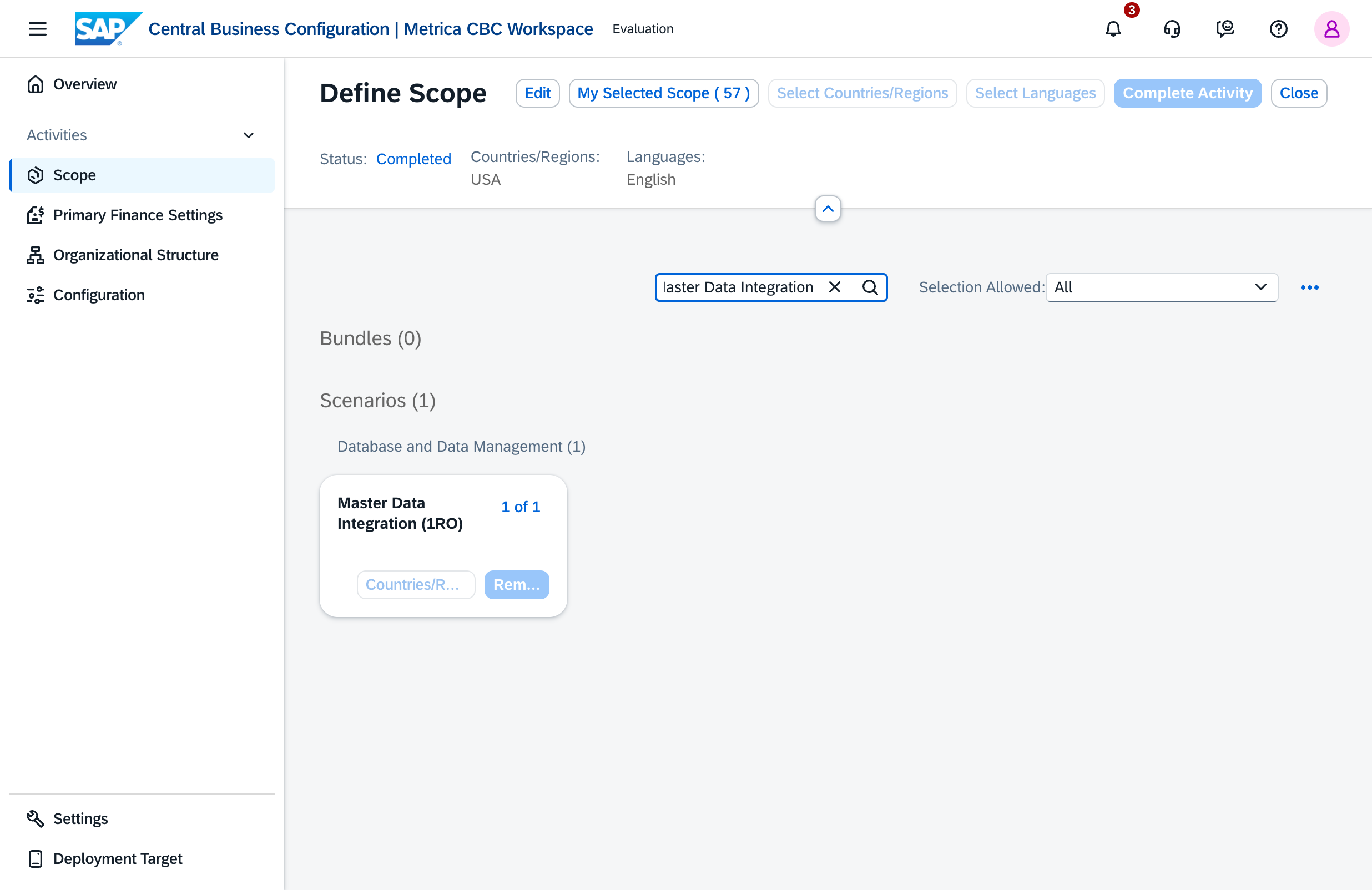This screenshot has height=890, width=1372.
Task: Open the Configuration activity
Action: [142, 295]
